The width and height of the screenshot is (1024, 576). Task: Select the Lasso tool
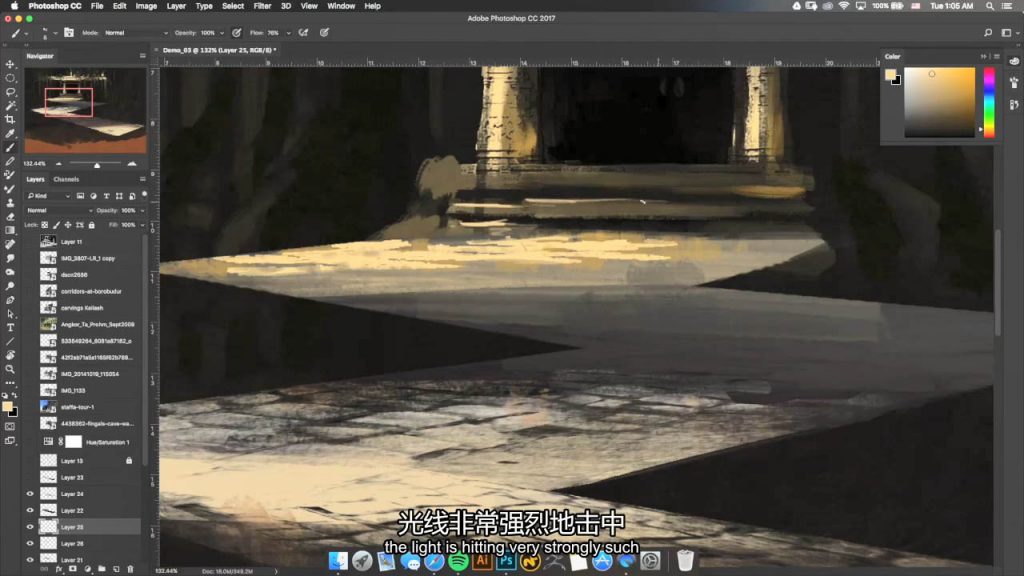(x=10, y=91)
